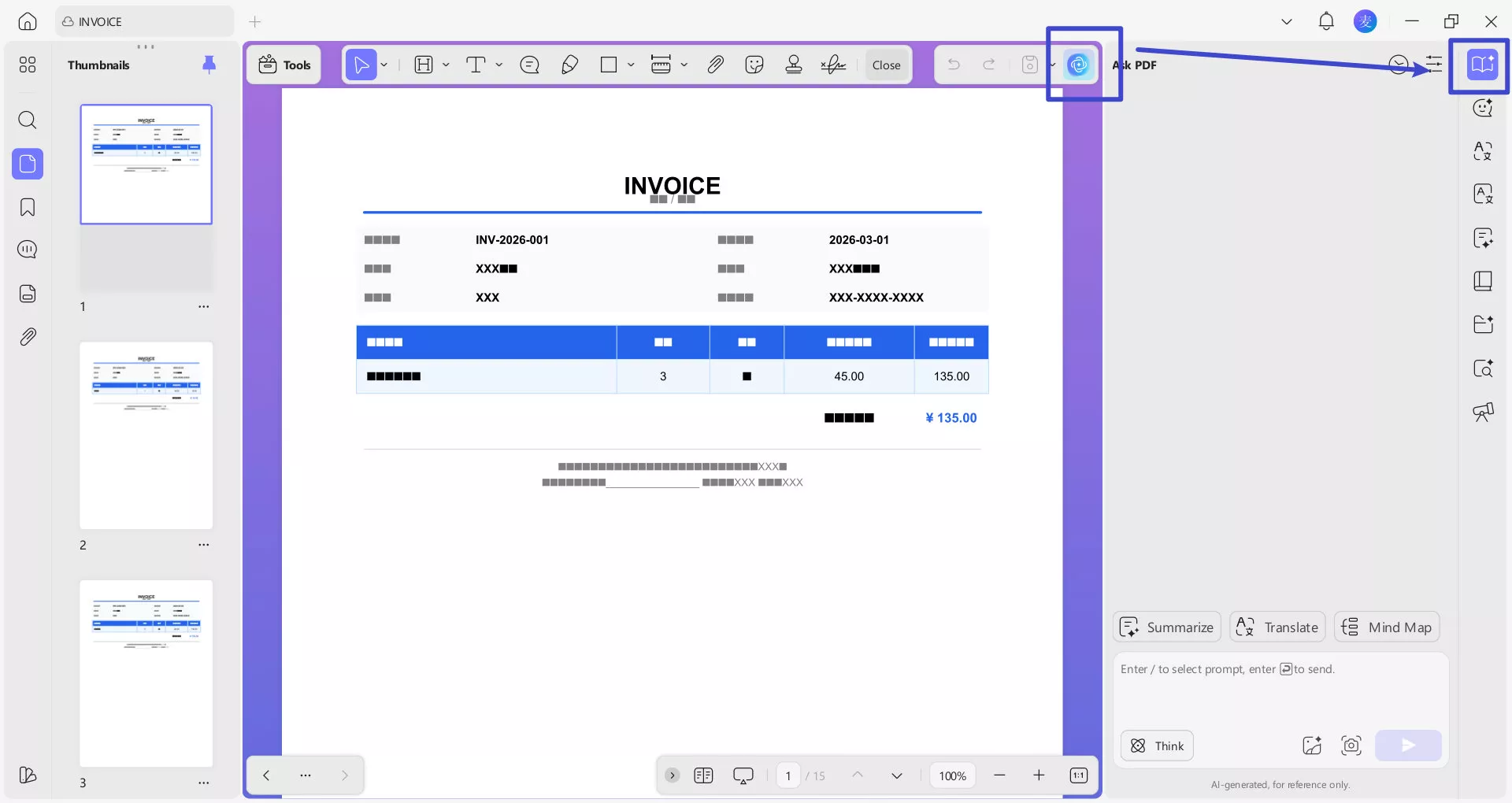Switch to the INVOICE document tab

(x=145, y=21)
